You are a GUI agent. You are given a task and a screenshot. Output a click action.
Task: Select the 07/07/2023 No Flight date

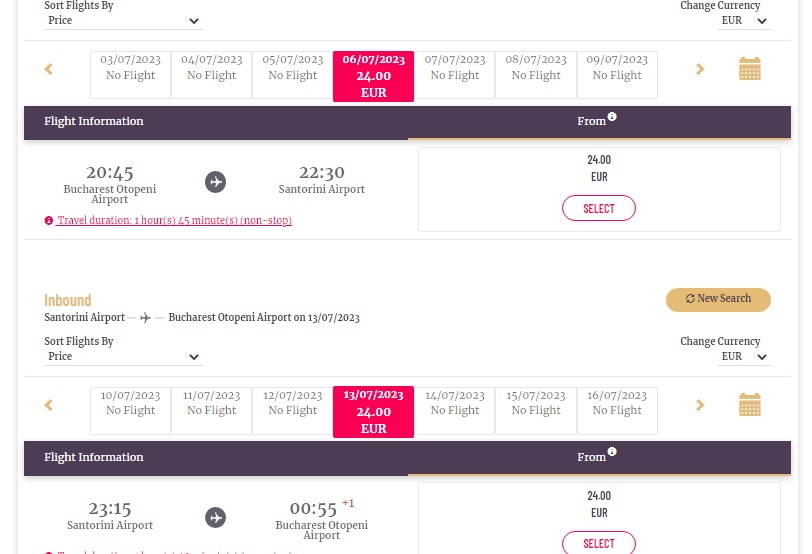(x=455, y=75)
